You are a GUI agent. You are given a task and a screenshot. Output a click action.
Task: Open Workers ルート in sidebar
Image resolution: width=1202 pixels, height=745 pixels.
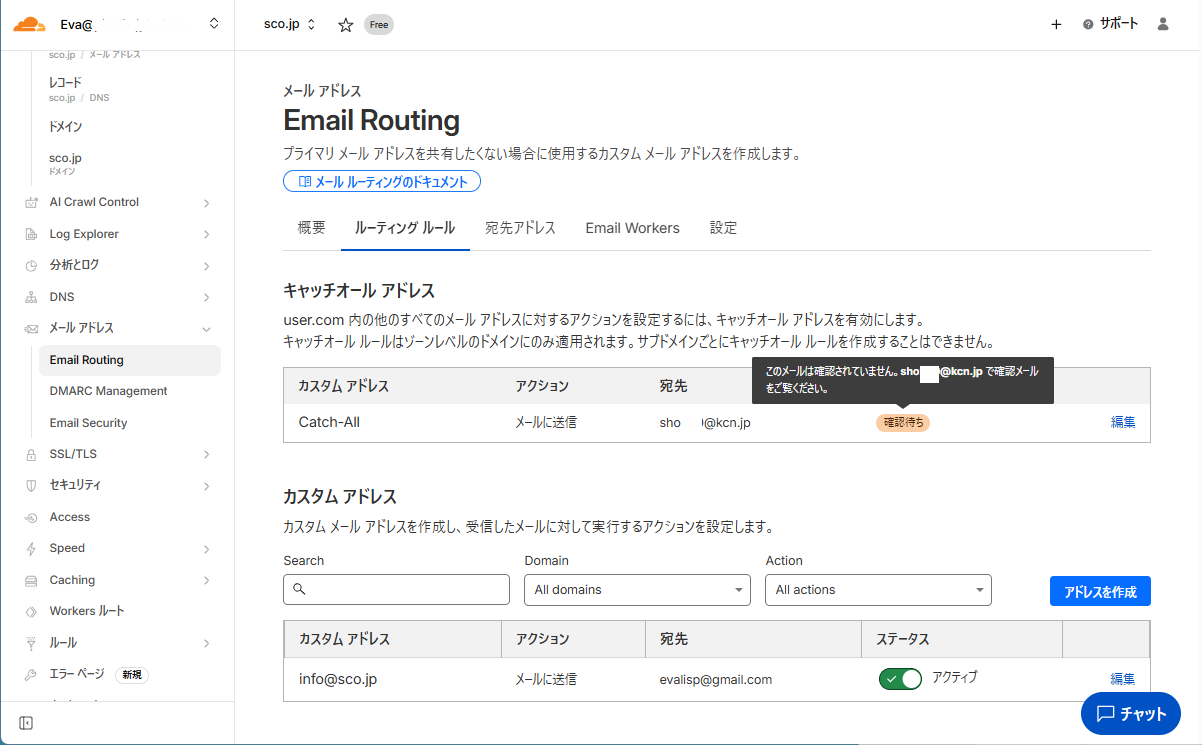click(x=87, y=611)
